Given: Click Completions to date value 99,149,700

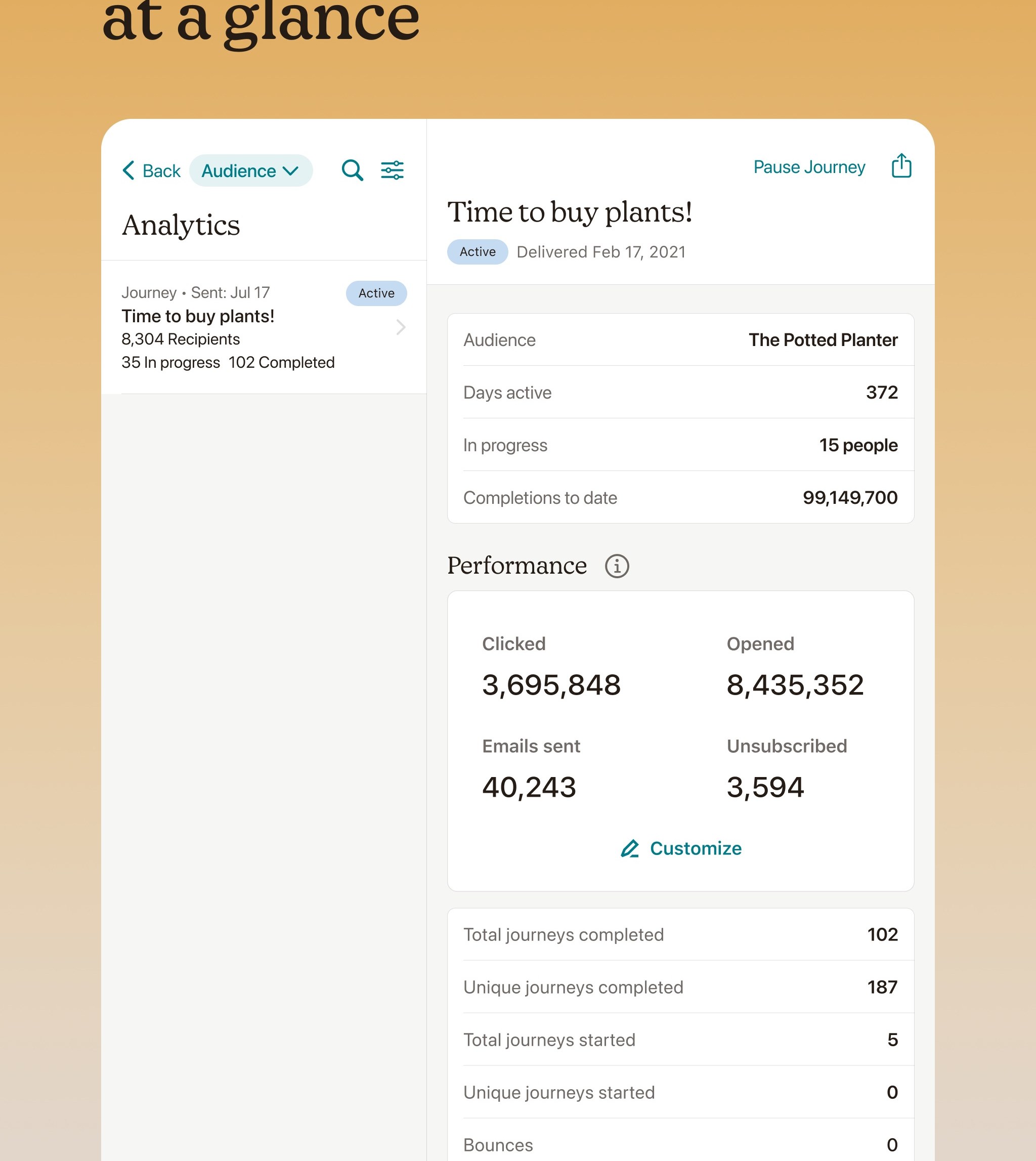Looking at the screenshot, I should click(850, 497).
